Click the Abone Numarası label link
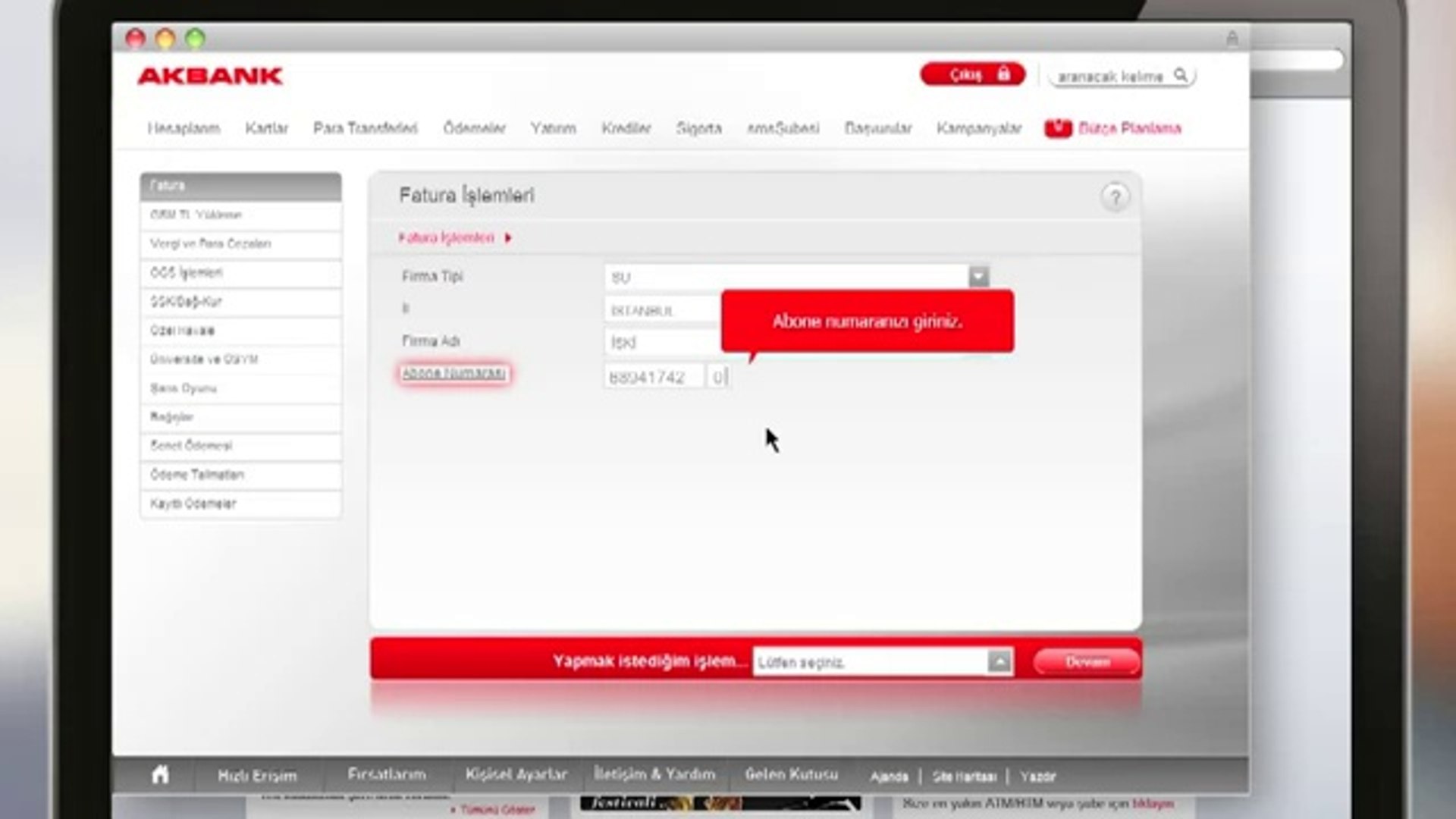The image size is (1456, 819). [453, 374]
